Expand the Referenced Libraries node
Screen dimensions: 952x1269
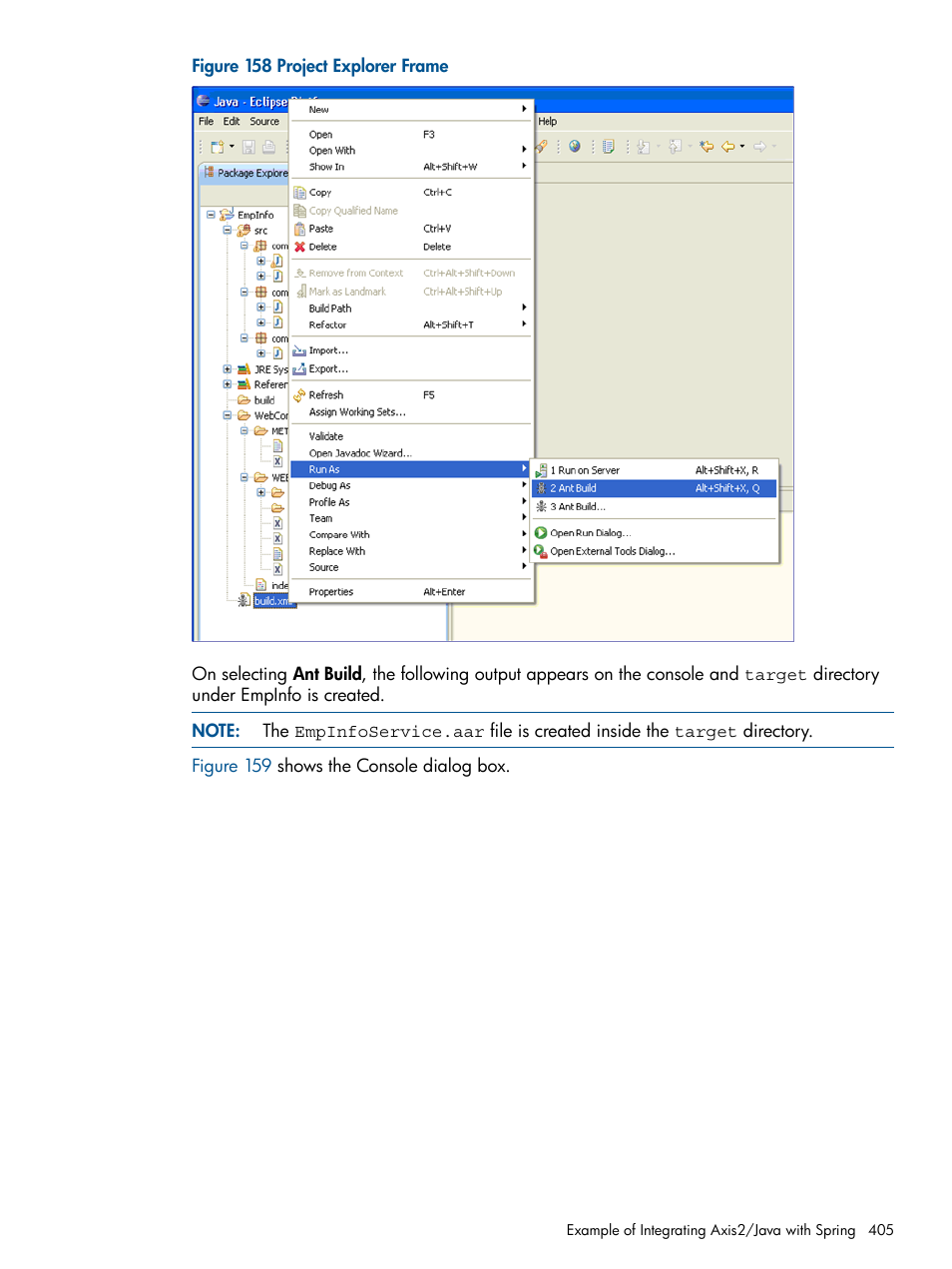click(x=228, y=384)
